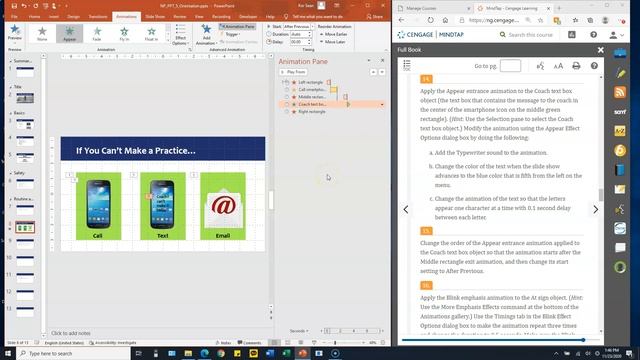Image resolution: width=640 pixels, height=360 pixels.
Task: Click Play From in Animation Pane
Action: (x=293, y=72)
